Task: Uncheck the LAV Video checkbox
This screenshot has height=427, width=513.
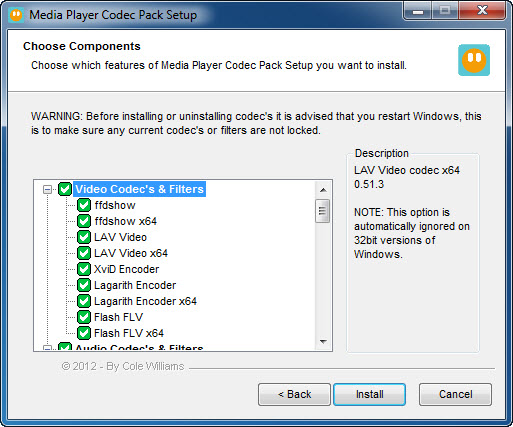Action: [x=84, y=237]
